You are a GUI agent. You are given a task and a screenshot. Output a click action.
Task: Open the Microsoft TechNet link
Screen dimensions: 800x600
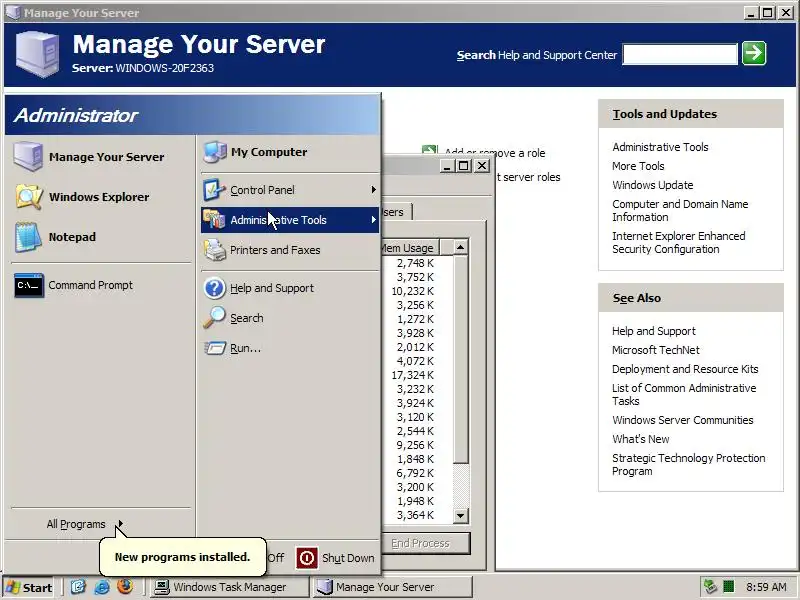[x=656, y=350]
